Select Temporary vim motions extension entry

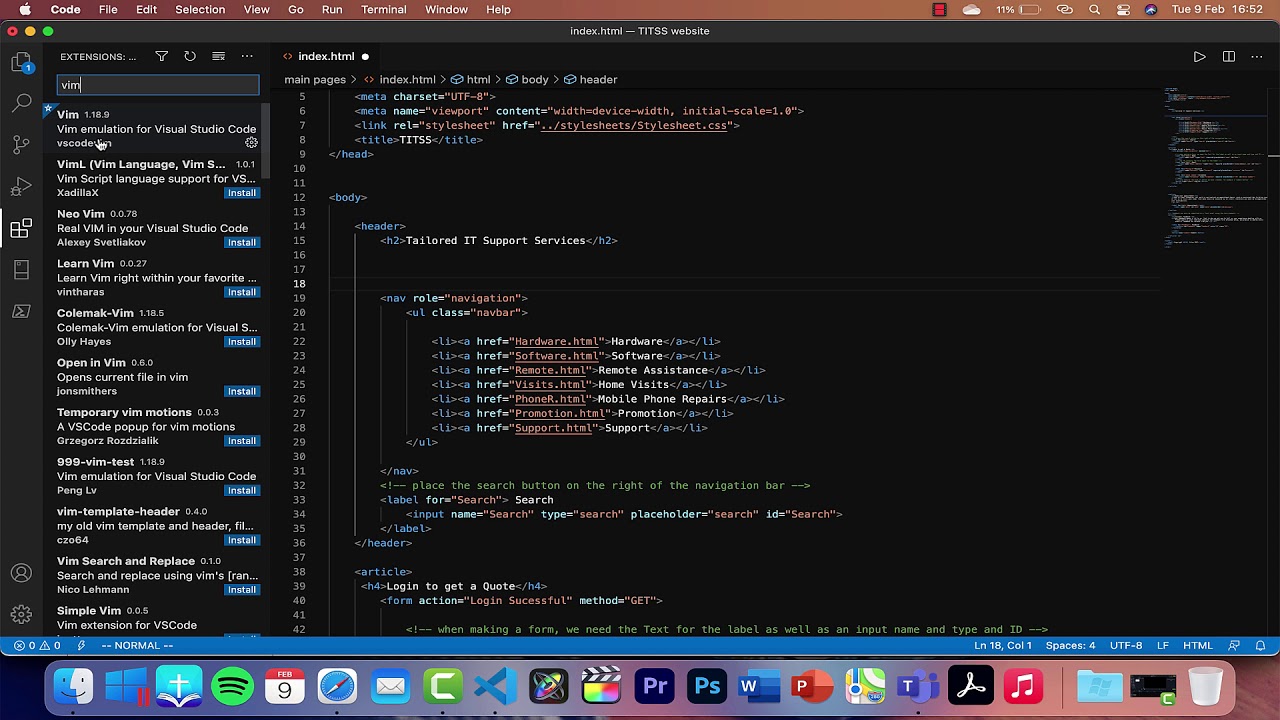157,427
